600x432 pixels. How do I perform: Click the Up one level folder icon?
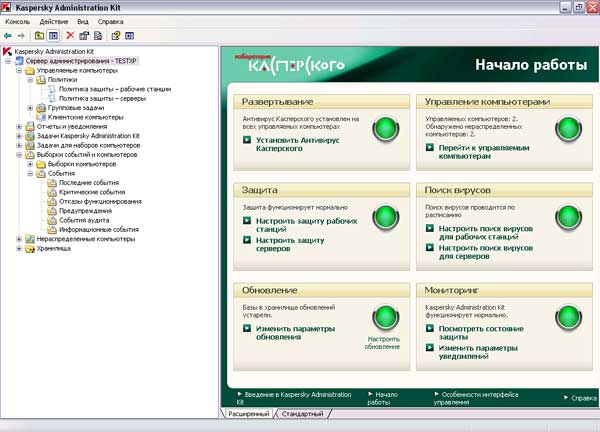[39, 35]
